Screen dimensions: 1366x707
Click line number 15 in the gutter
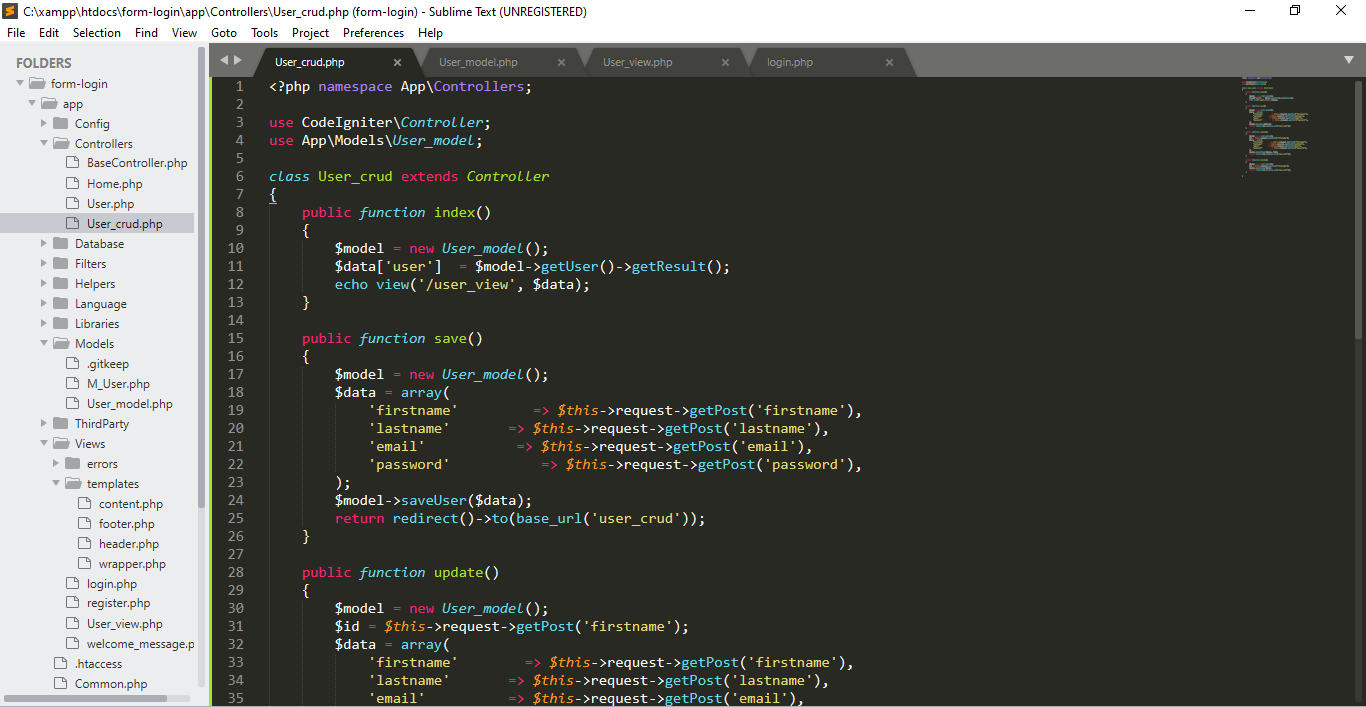(236, 338)
